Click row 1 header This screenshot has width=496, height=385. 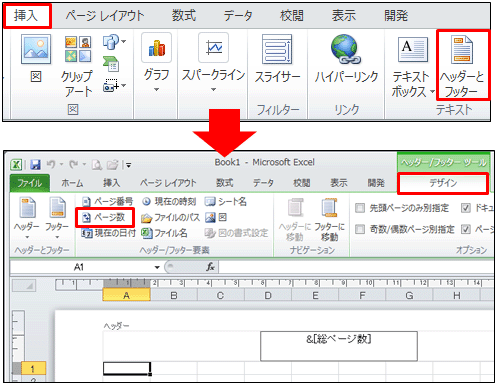tap(33, 369)
